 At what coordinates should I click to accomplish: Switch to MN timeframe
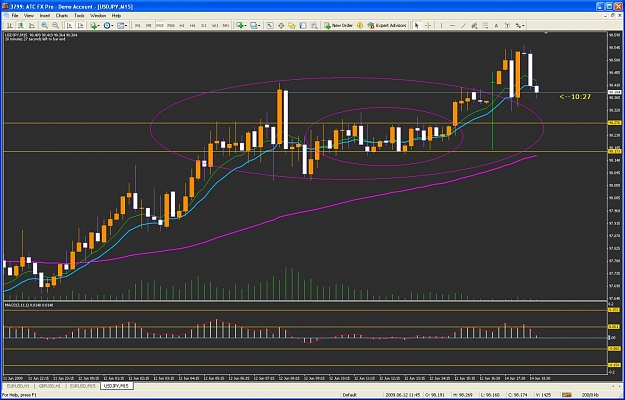(x=226, y=25)
